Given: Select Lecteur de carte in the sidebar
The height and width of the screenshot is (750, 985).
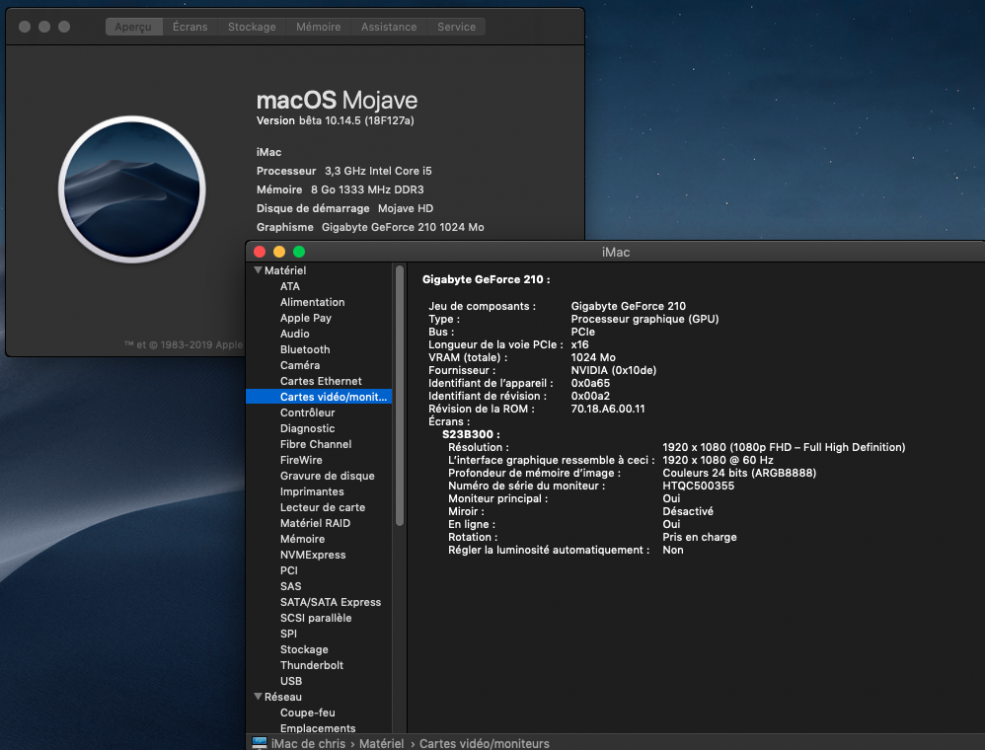Looking at the screenshot, I should pos(322,507).
